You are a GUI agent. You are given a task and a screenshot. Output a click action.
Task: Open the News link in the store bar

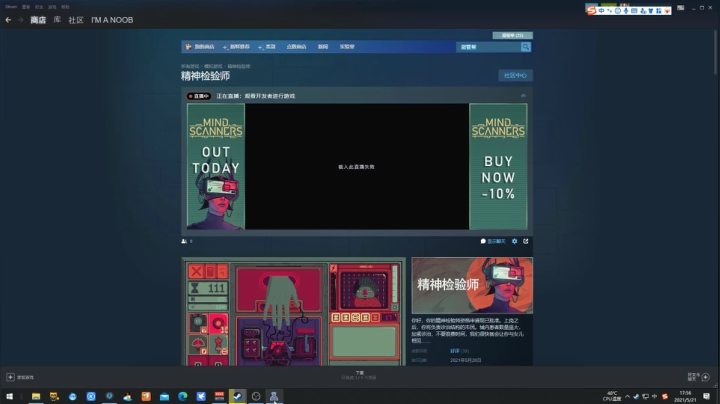[x=323, y=47]
